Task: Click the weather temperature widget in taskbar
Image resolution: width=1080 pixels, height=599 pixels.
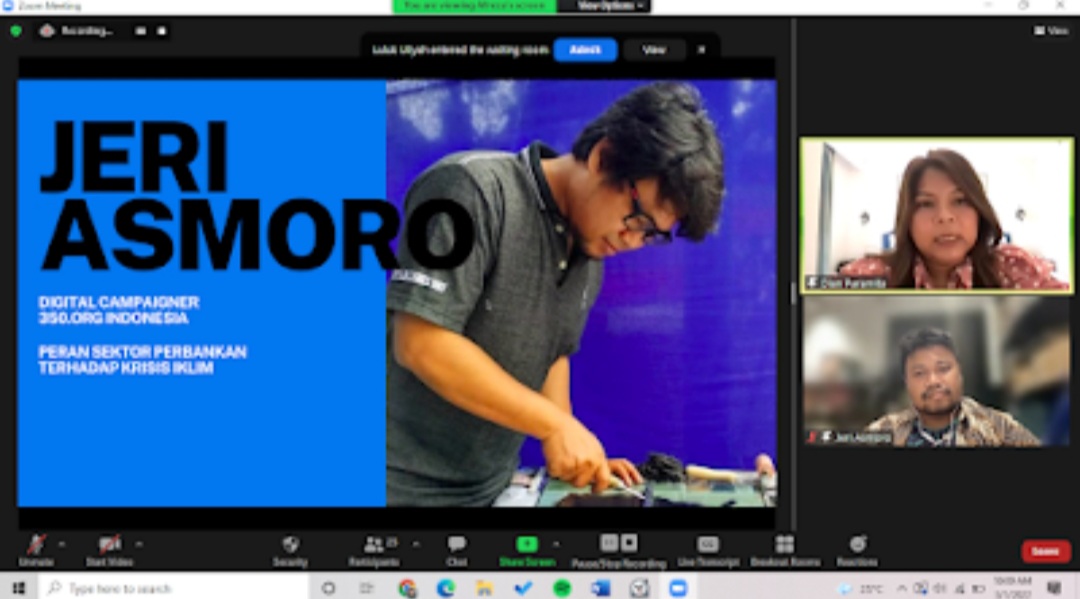Action: 861,589
